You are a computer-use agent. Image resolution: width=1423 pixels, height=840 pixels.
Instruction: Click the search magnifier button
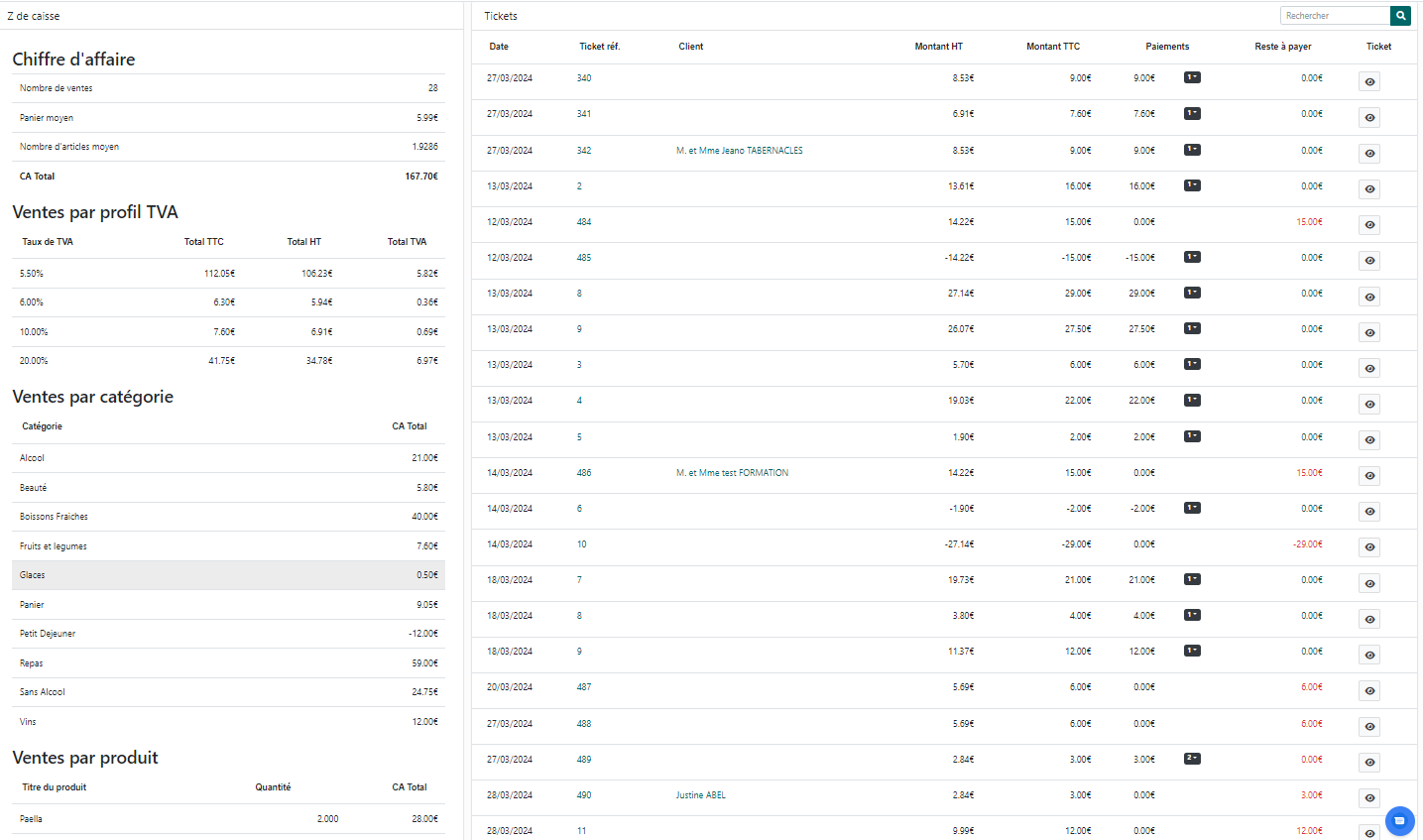pyautogui.click(x=1400, y=16)
